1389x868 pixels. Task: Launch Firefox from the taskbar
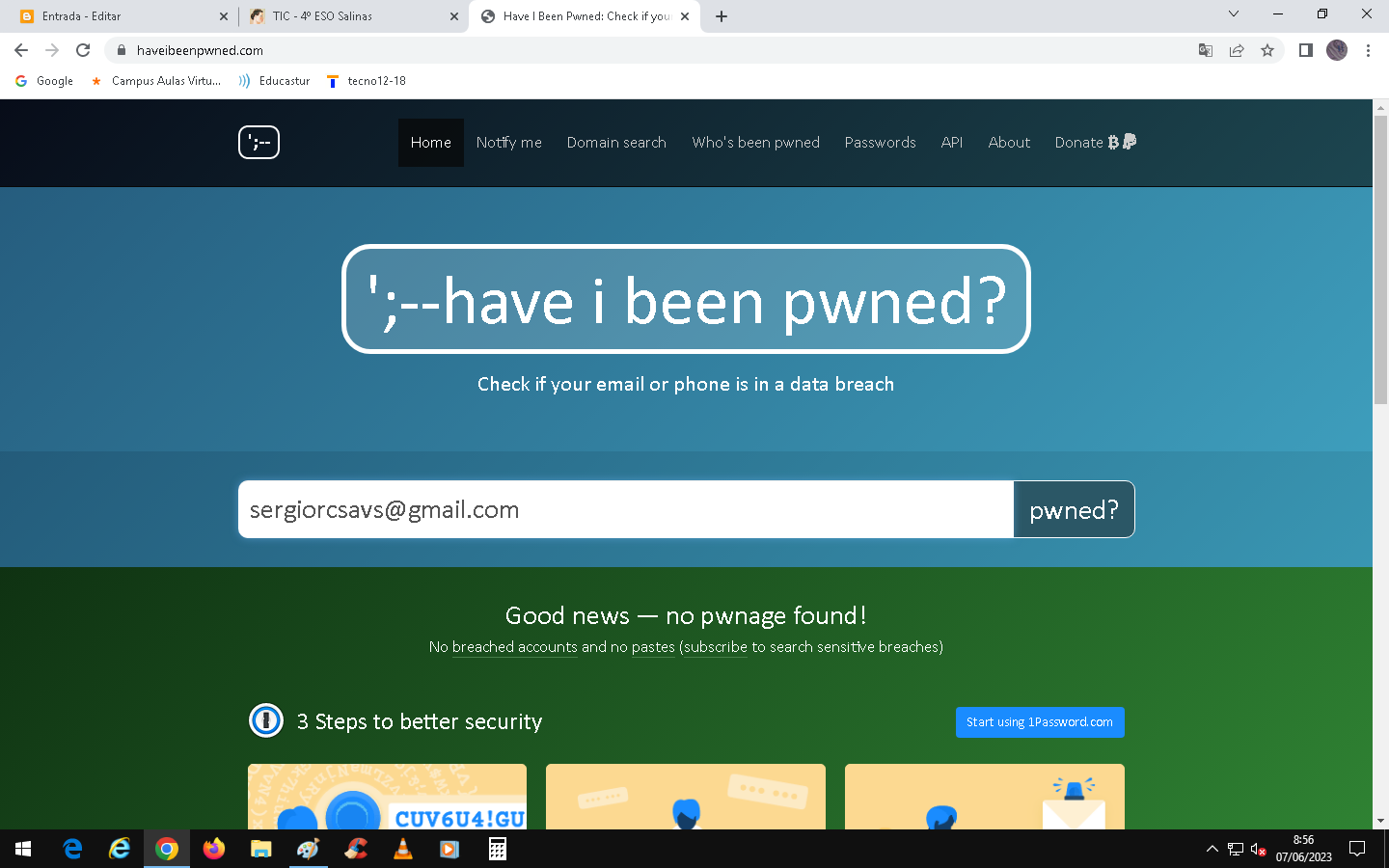pyautogui.click(x=214, y=849)
